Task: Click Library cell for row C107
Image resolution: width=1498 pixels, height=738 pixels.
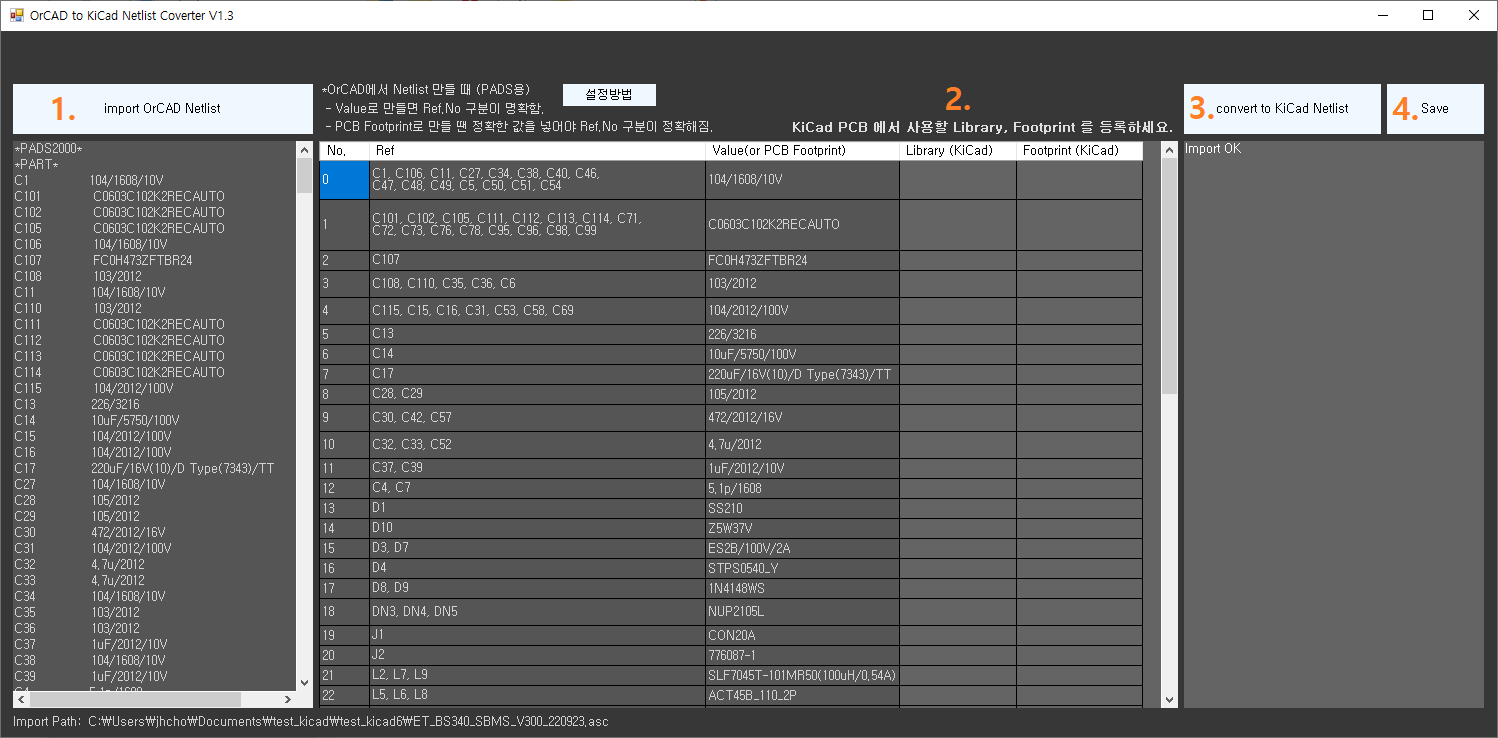Action: click(x=958, y=260)
